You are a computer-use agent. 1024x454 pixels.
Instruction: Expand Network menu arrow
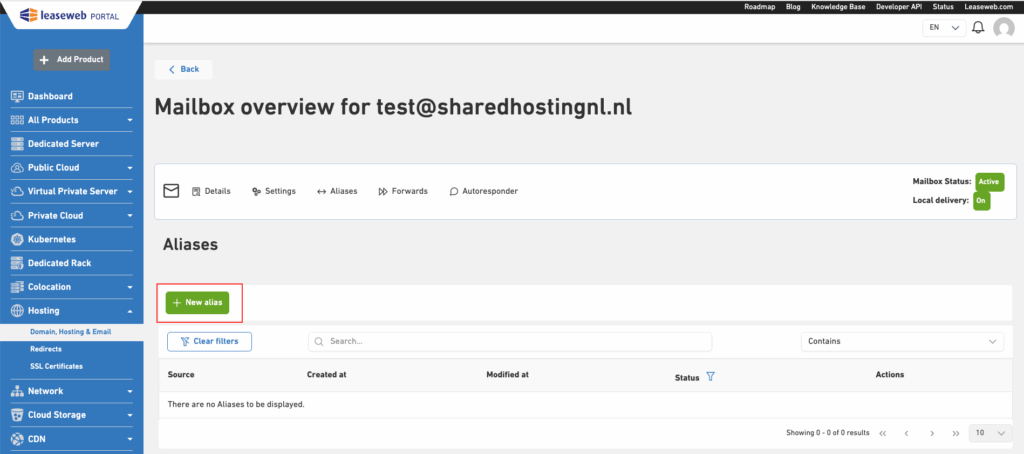pyautogui.click(x=130, y=392)
